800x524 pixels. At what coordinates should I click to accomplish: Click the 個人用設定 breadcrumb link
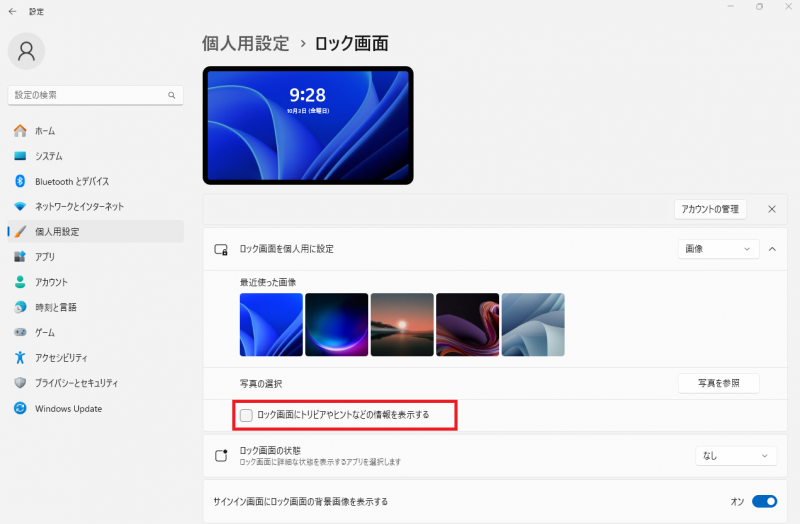(245, 43)
